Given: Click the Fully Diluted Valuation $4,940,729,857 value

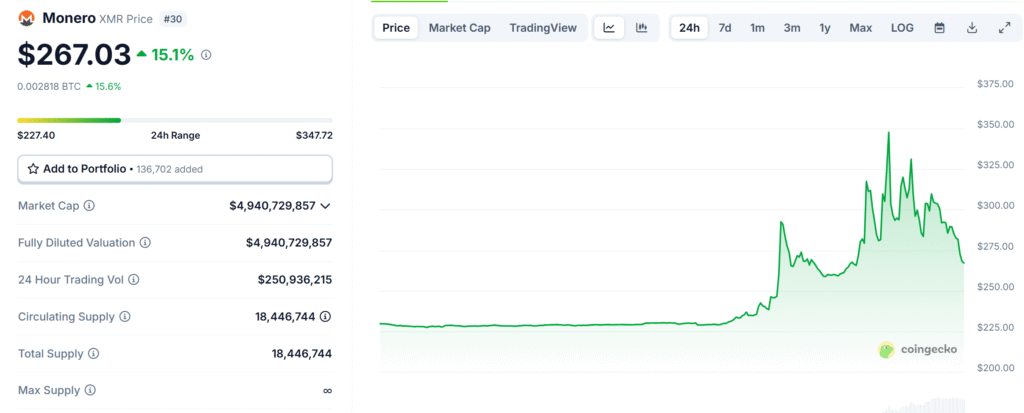Looking at the screenshot, I should click(289, 242).
